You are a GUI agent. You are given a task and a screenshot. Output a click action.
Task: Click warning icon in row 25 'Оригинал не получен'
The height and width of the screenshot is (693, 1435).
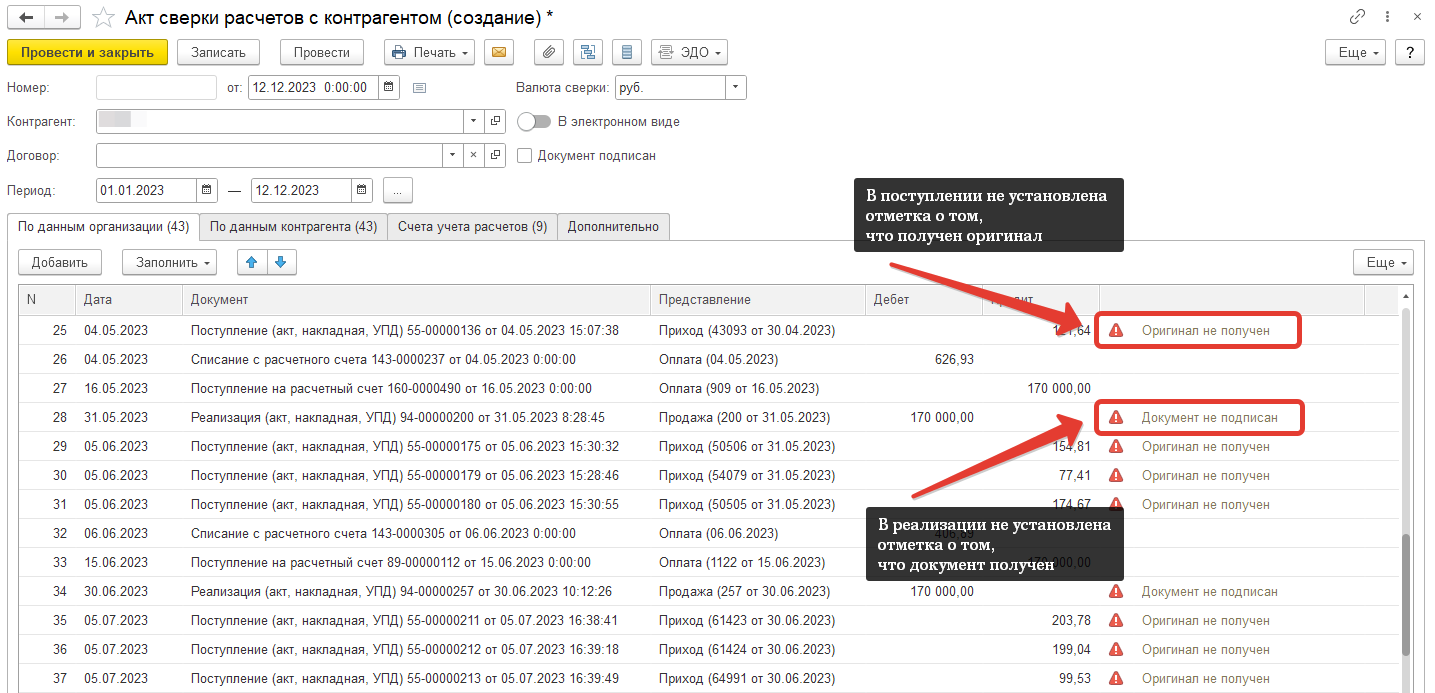click(1116, 330)
